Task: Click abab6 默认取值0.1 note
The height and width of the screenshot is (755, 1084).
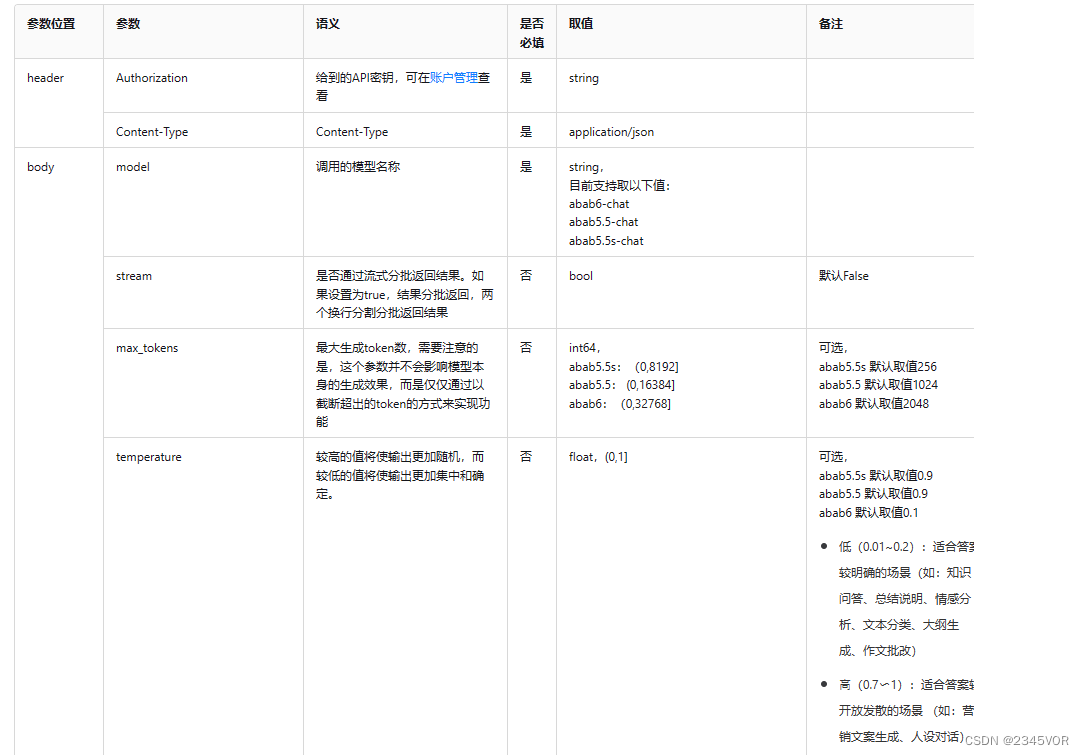Action: click(868, 512)
